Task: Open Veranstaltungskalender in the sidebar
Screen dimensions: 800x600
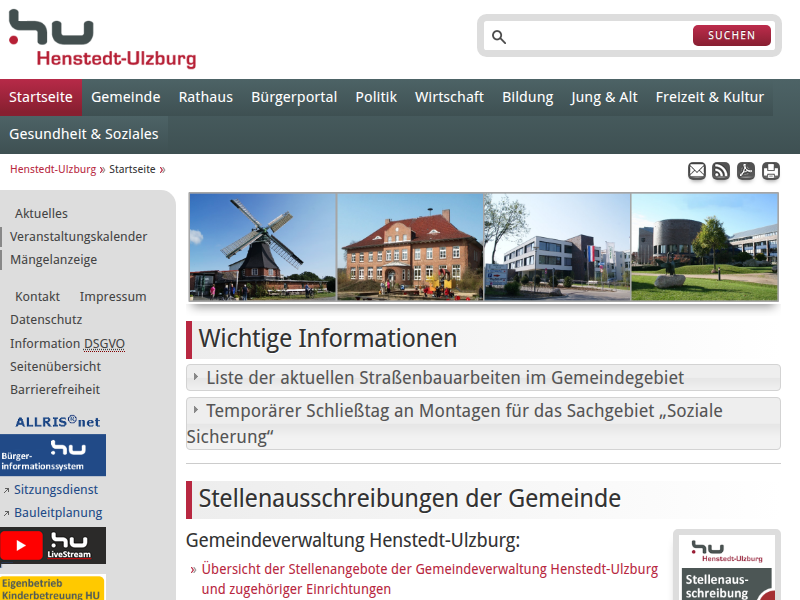Action: 79,237
